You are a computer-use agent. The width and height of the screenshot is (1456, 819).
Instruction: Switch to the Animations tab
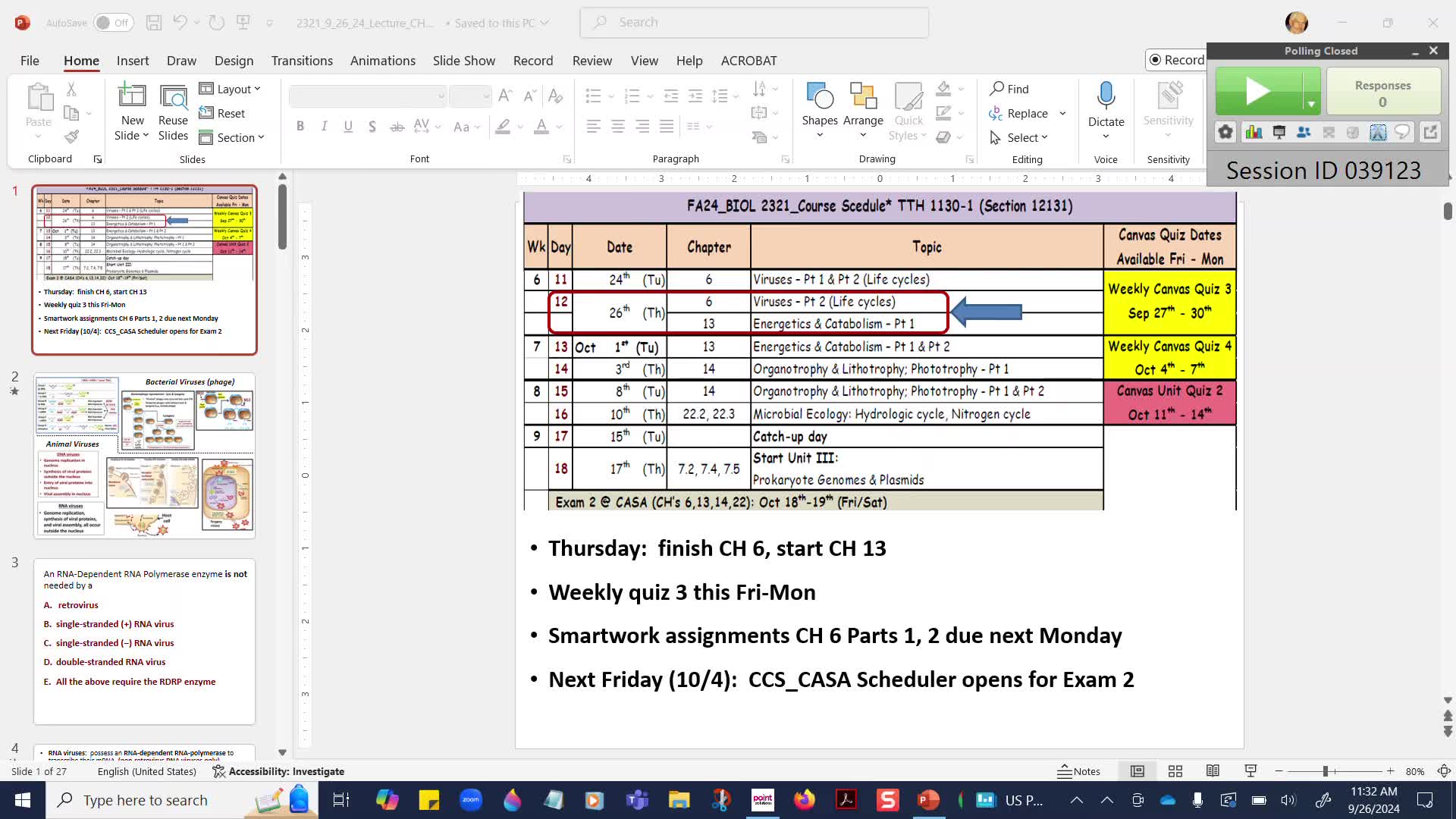(382, 61)
